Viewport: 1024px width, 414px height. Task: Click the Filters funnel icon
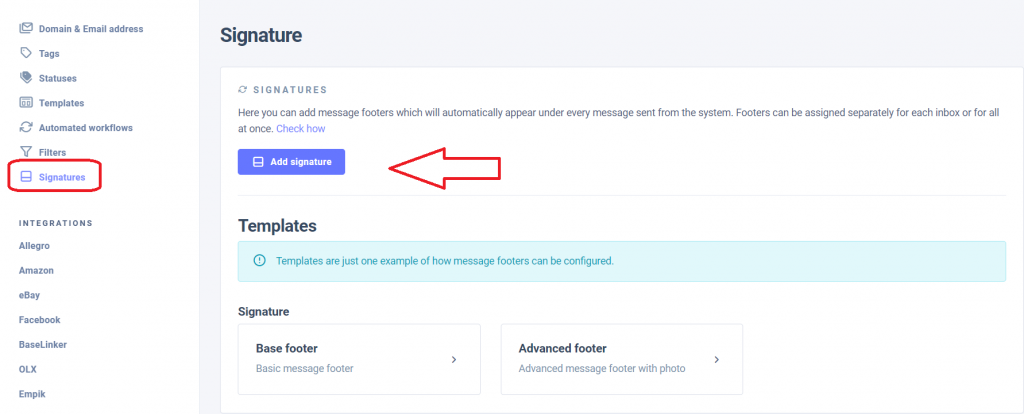click(x=26, y=152)
